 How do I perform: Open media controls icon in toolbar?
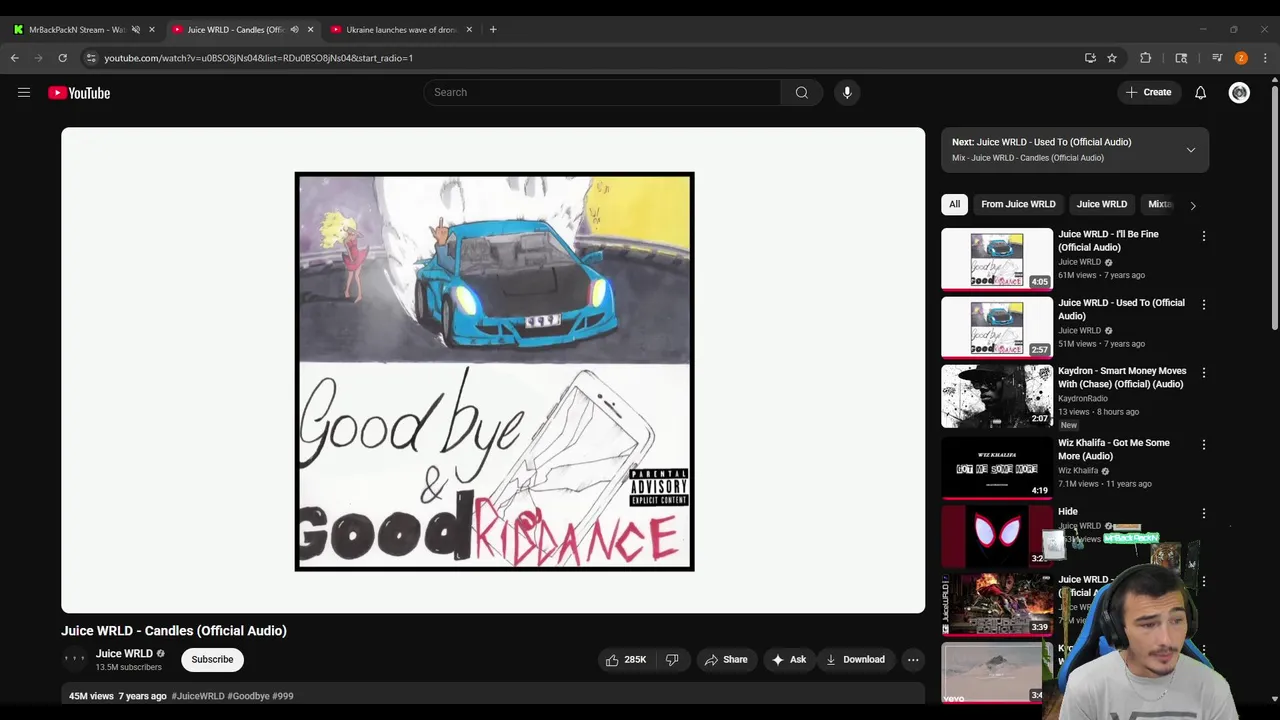pyautogui.click(x=1217, y=58)
